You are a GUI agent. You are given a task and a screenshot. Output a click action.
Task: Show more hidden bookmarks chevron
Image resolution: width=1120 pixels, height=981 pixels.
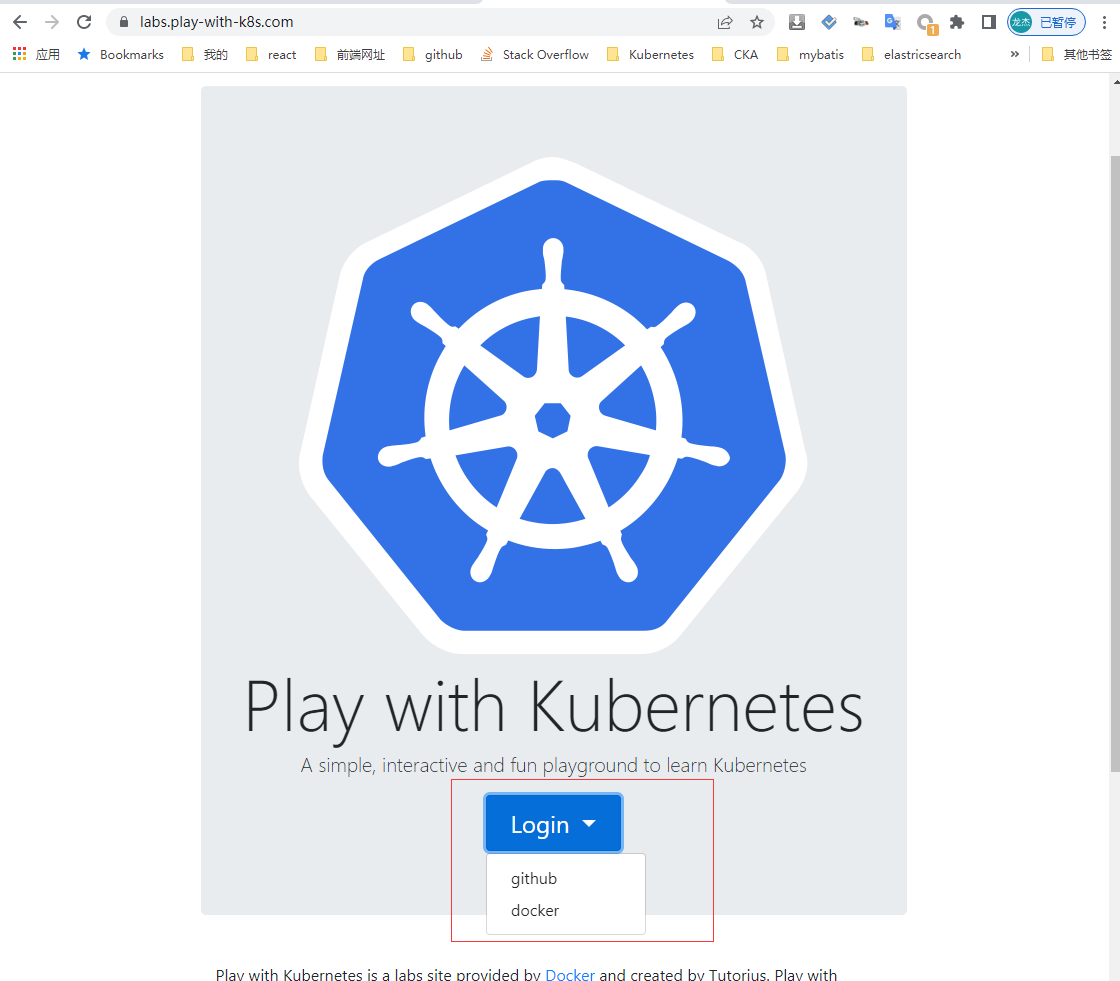(x=1014, y=54)
